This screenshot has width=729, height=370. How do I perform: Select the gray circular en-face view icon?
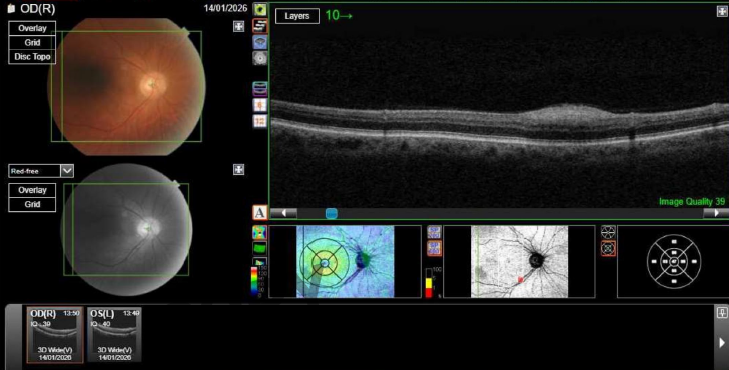pyautogui.click(x=260, y=58)
